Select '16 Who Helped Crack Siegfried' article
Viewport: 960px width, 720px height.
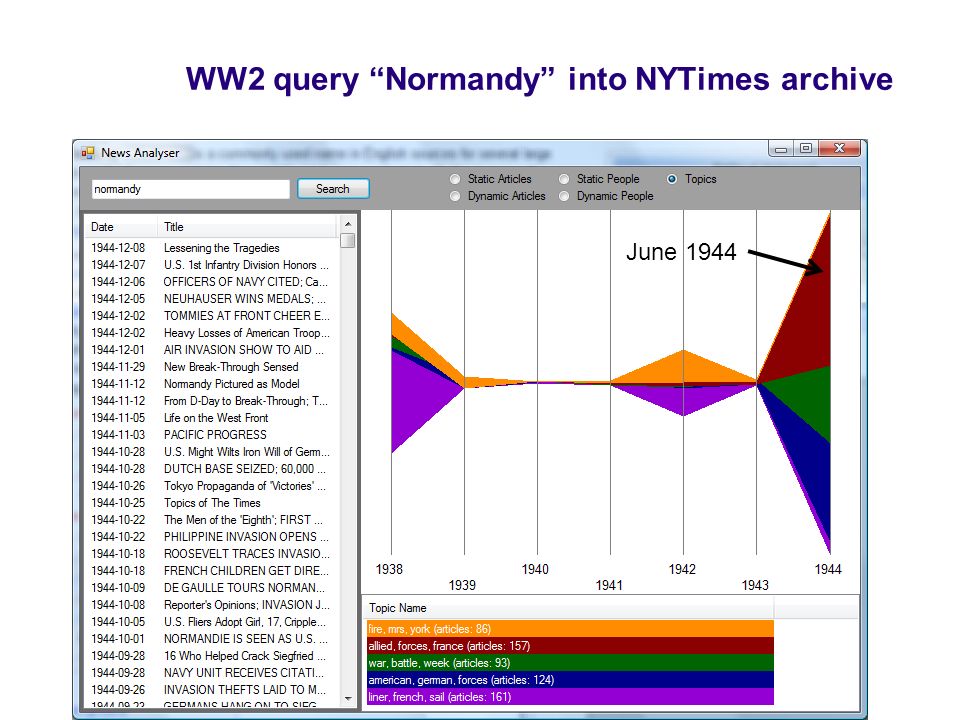point(211,656)
